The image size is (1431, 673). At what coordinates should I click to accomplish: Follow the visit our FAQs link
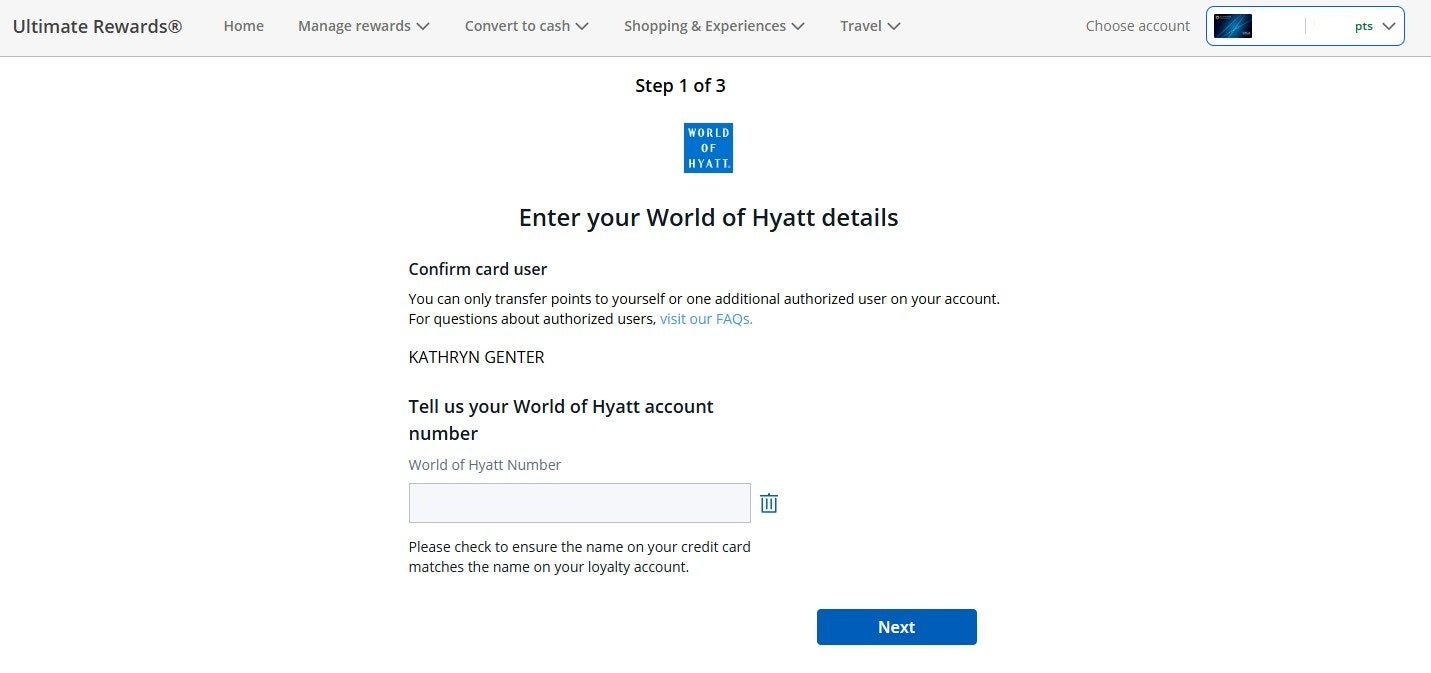[705, 318]
